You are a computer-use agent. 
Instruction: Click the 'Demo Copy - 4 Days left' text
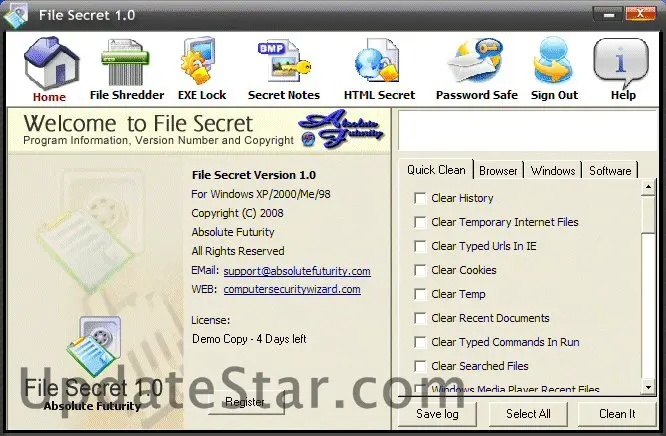(249, 339)
